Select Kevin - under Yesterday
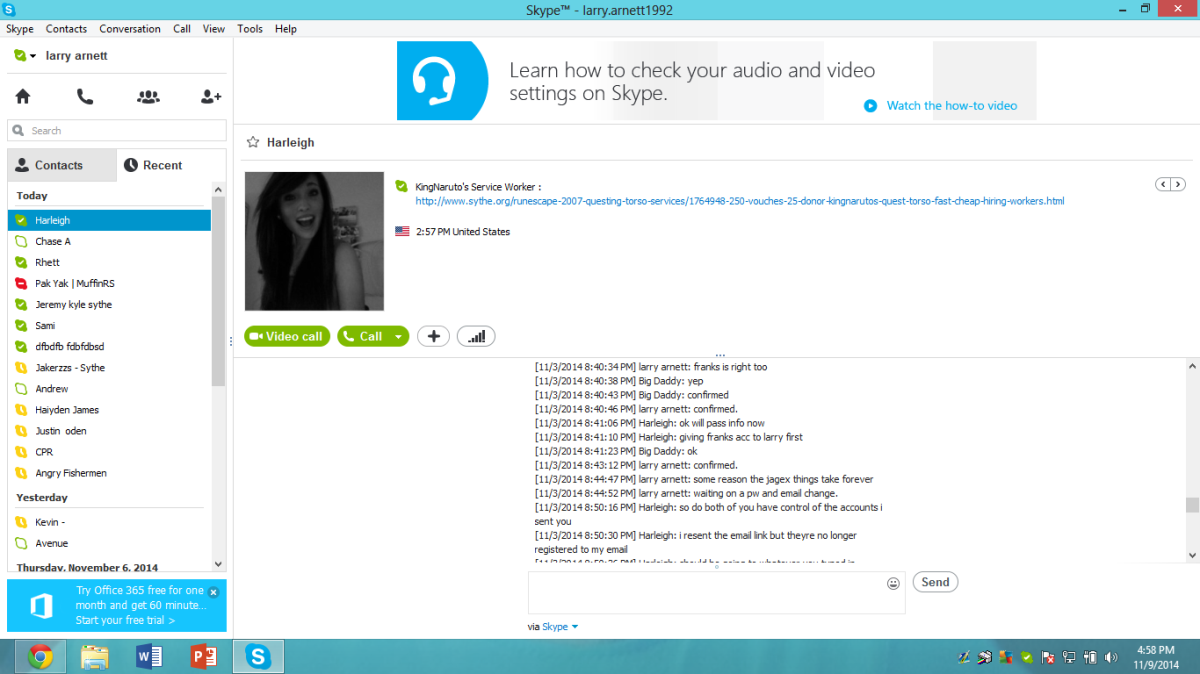The image size is (1200, 674). click(x=109, y=522)
